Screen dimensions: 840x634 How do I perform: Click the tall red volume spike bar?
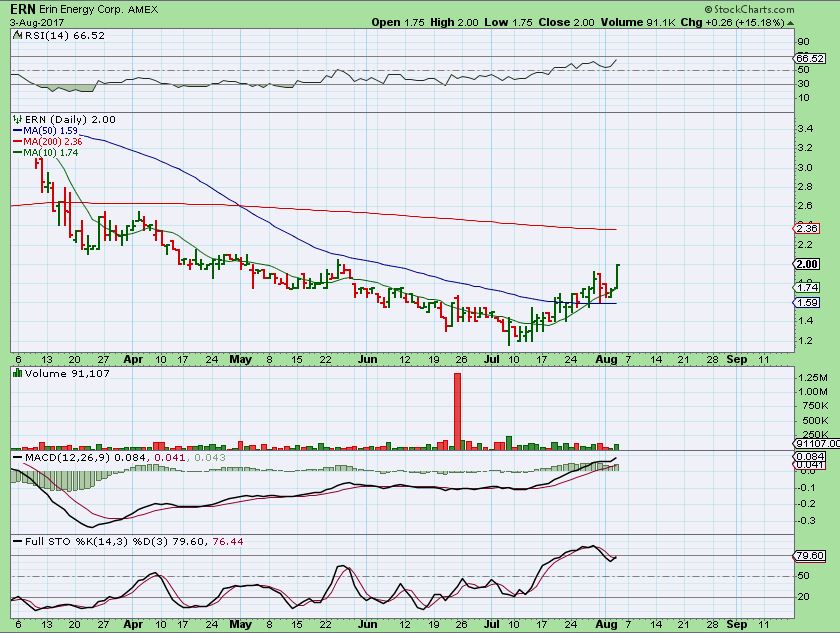click(457, 410)
